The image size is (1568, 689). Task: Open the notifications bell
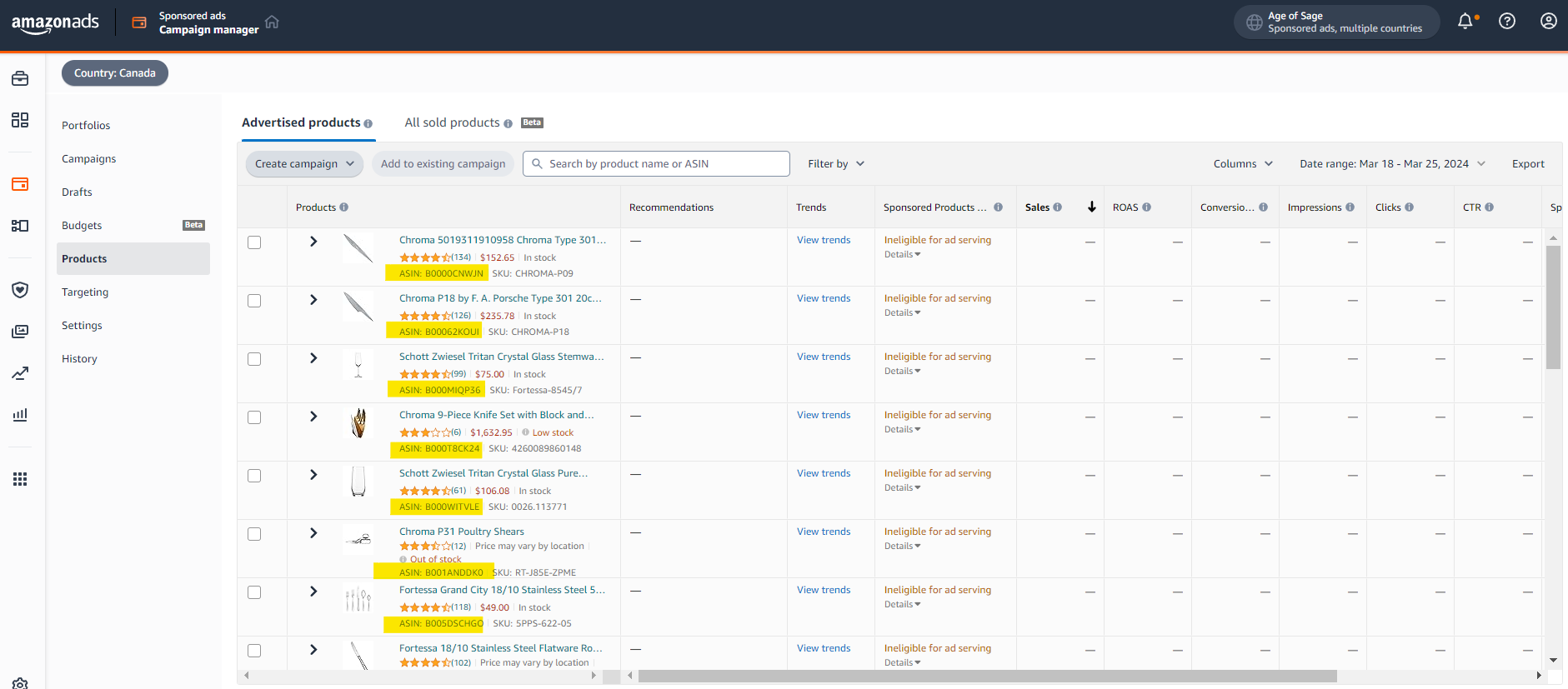1465,22
